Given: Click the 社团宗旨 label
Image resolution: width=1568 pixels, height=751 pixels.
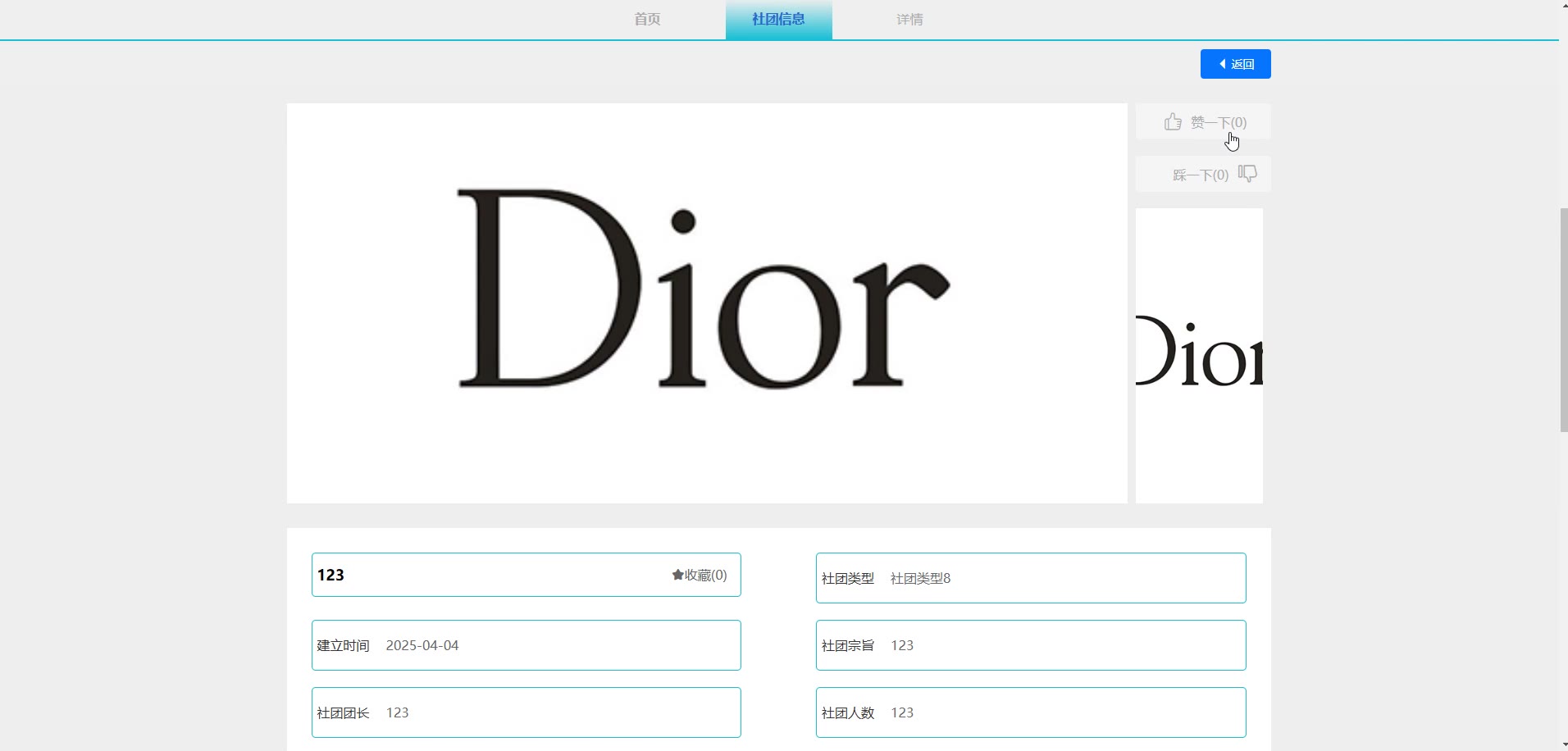Looking at the screenshot, I should pos(848,645).
